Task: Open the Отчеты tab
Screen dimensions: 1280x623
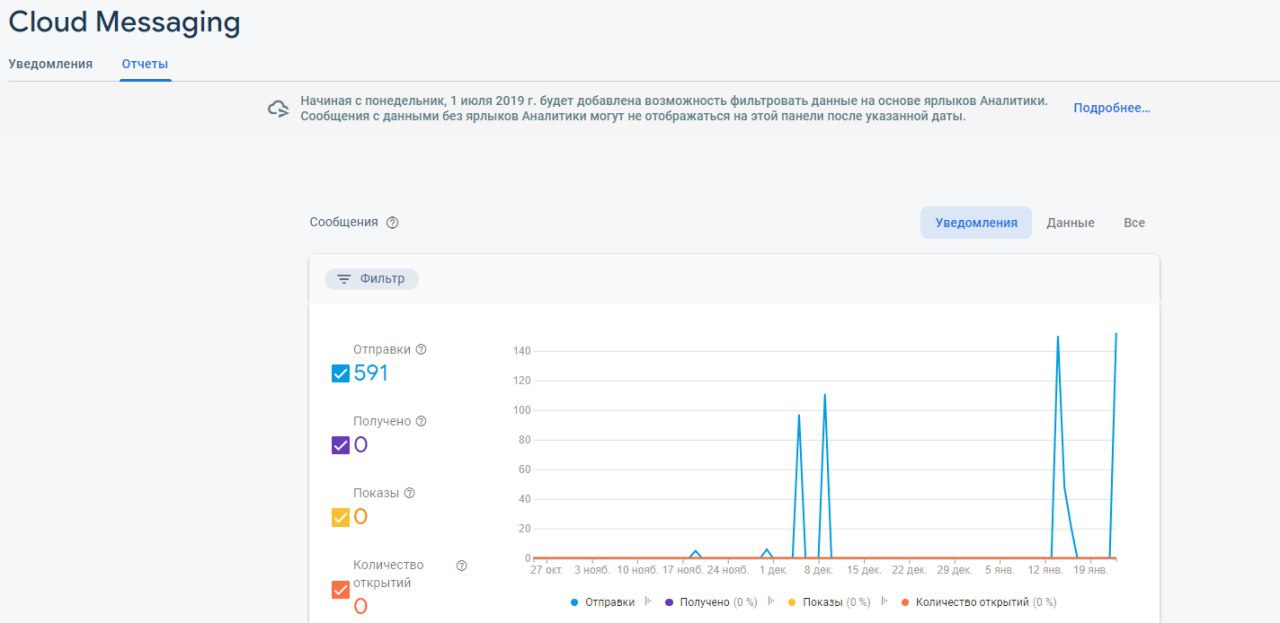Action: [145, 64]
